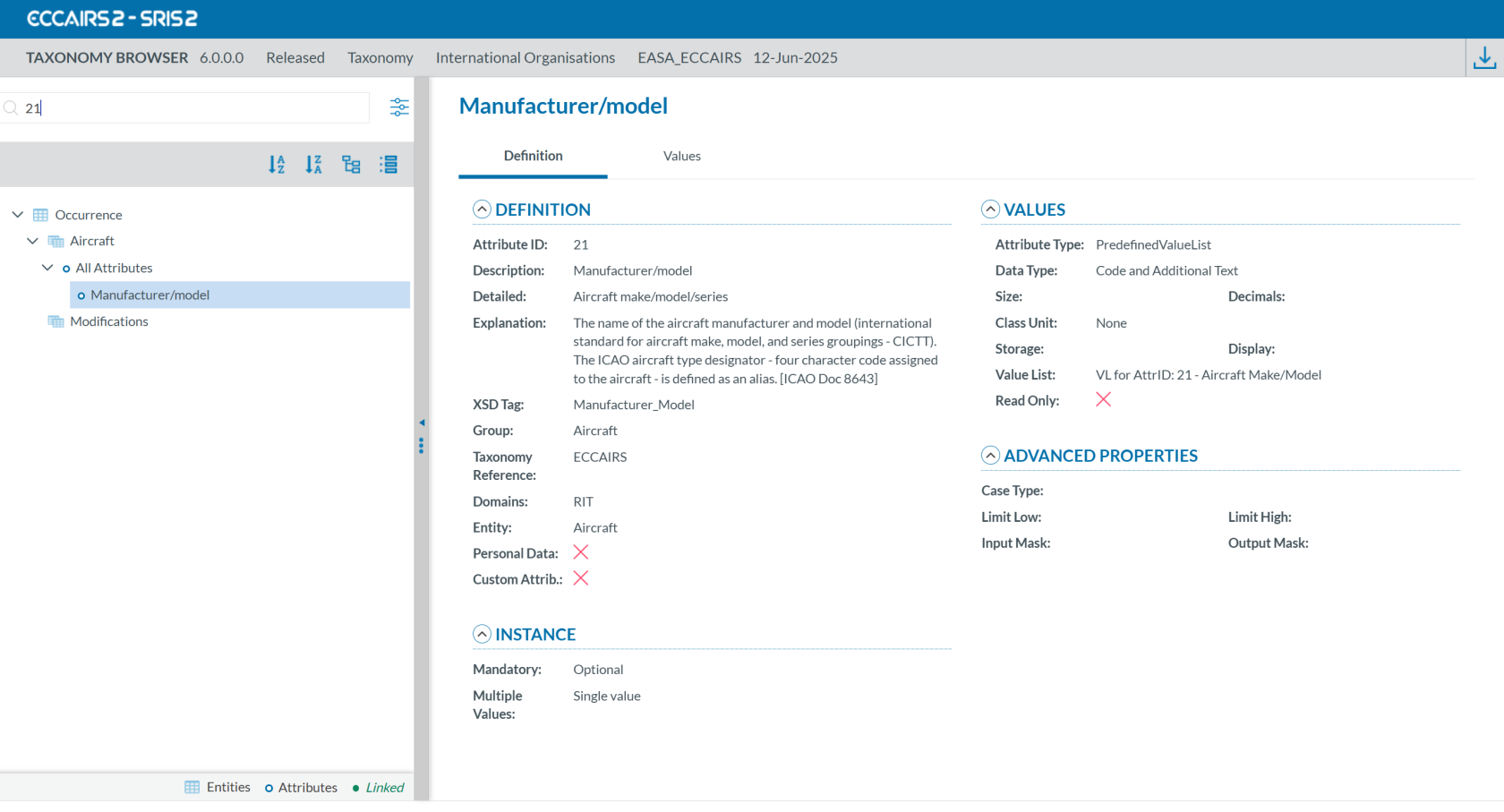Select Modifications in the tree
This screenshot has height=812, width=1504.
(109, 321)
